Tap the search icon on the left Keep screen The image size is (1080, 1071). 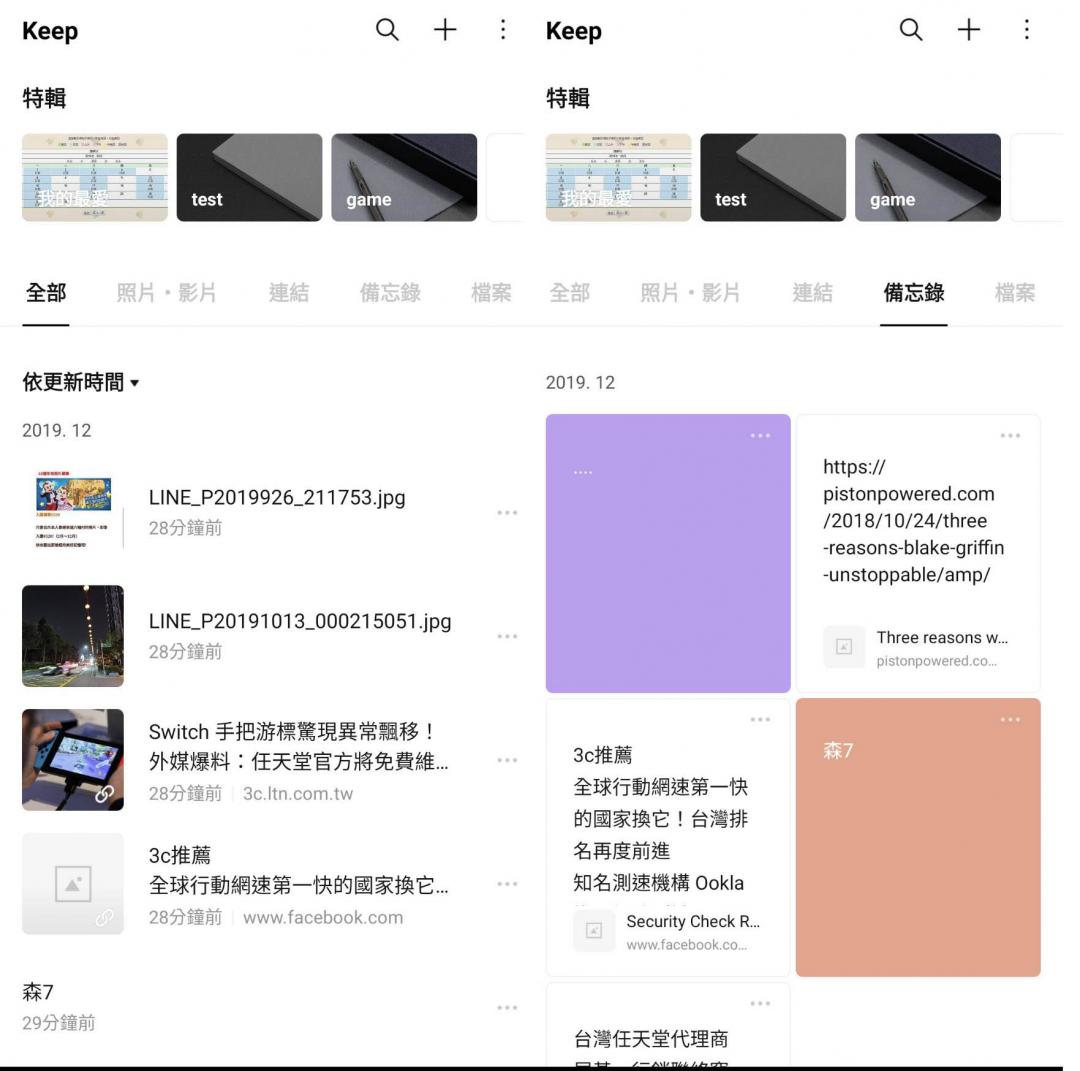[387, 30]
